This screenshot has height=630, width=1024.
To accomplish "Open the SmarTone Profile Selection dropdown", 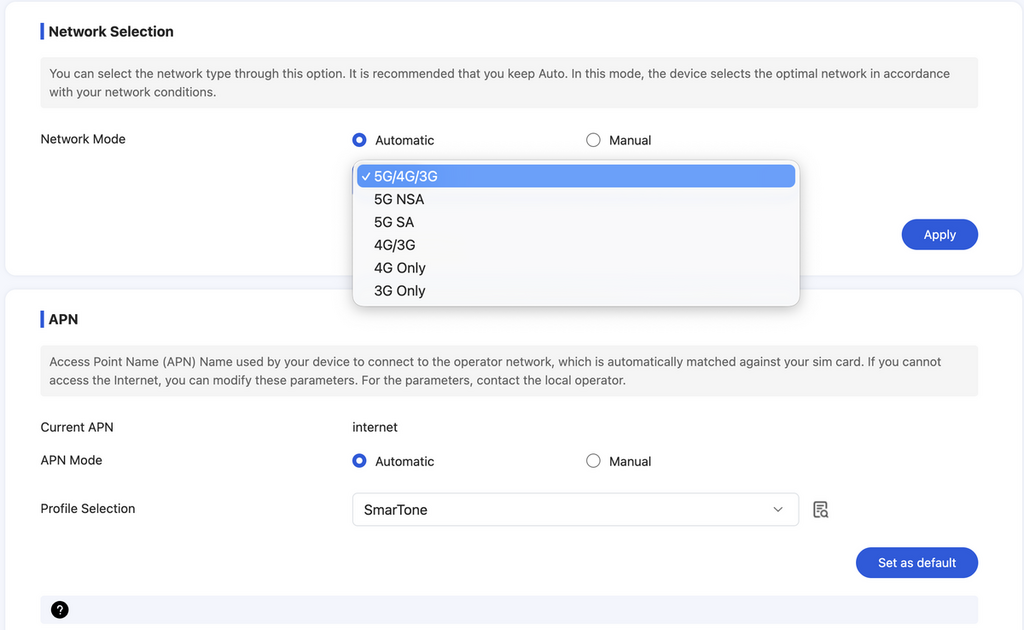I will tap(575, 509).
